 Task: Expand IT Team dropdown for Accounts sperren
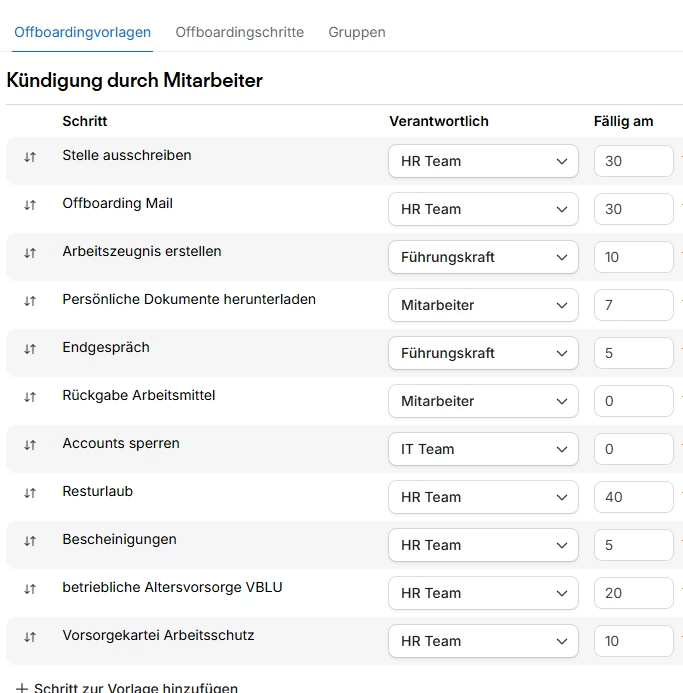point(483,449)
